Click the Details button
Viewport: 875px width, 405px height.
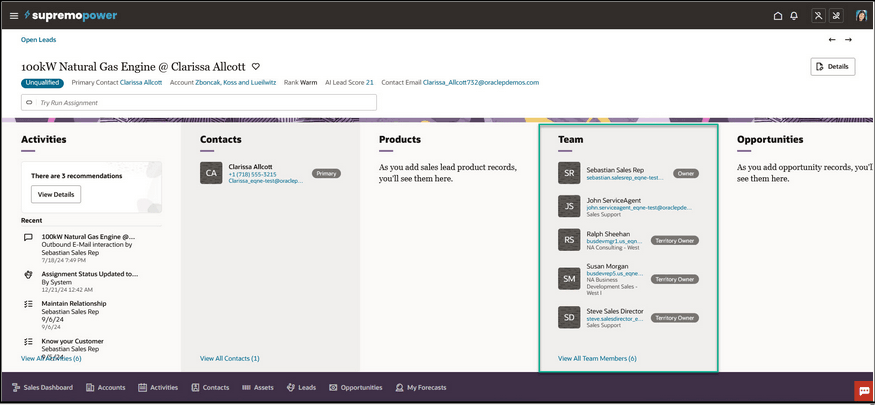tap(833, 66)
